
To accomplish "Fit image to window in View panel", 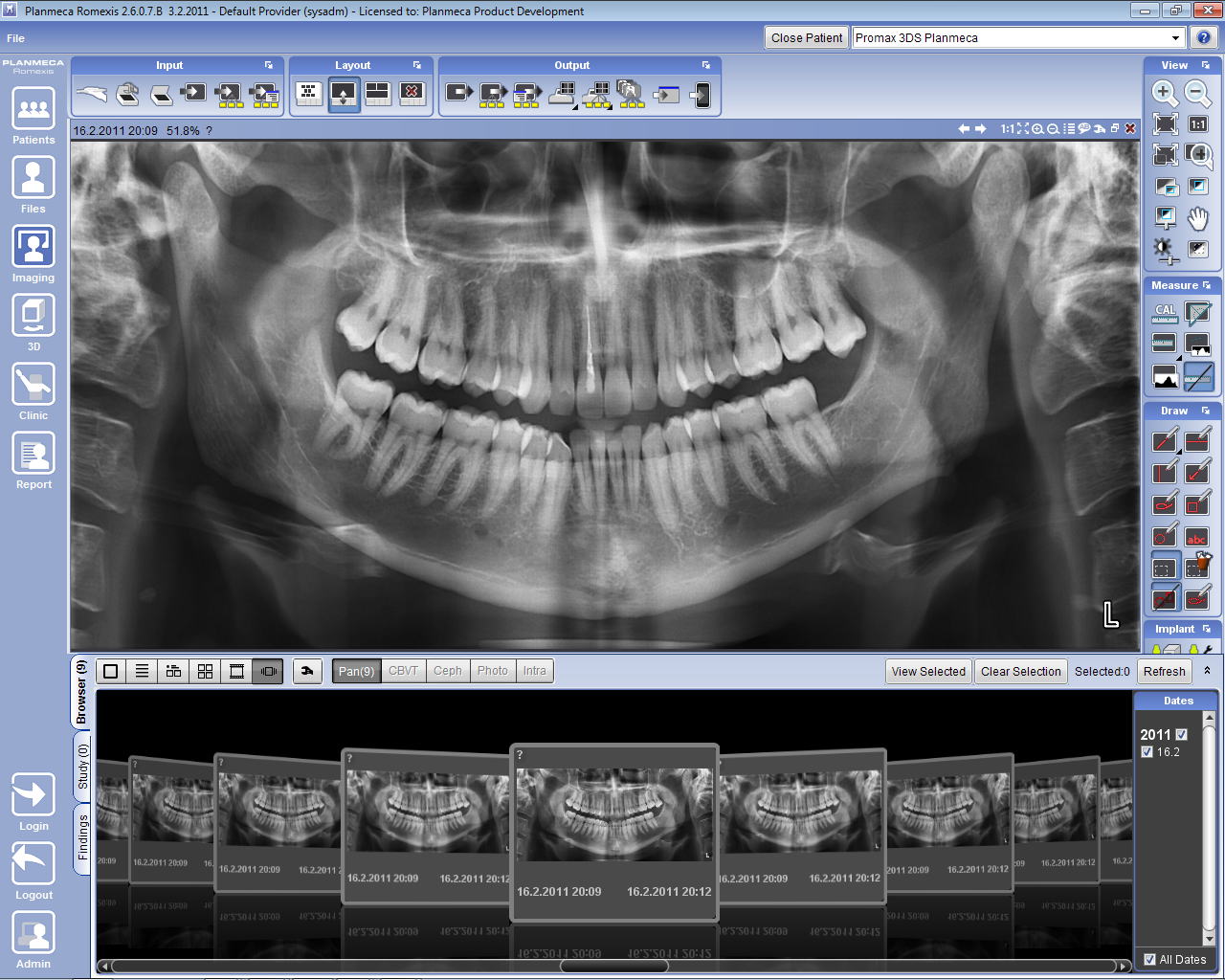I will point(1165,123).
